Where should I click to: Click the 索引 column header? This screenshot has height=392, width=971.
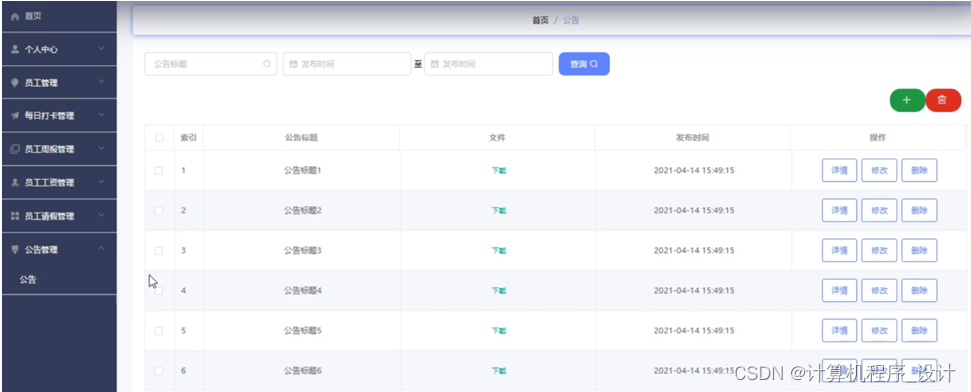tap(188, 138)
